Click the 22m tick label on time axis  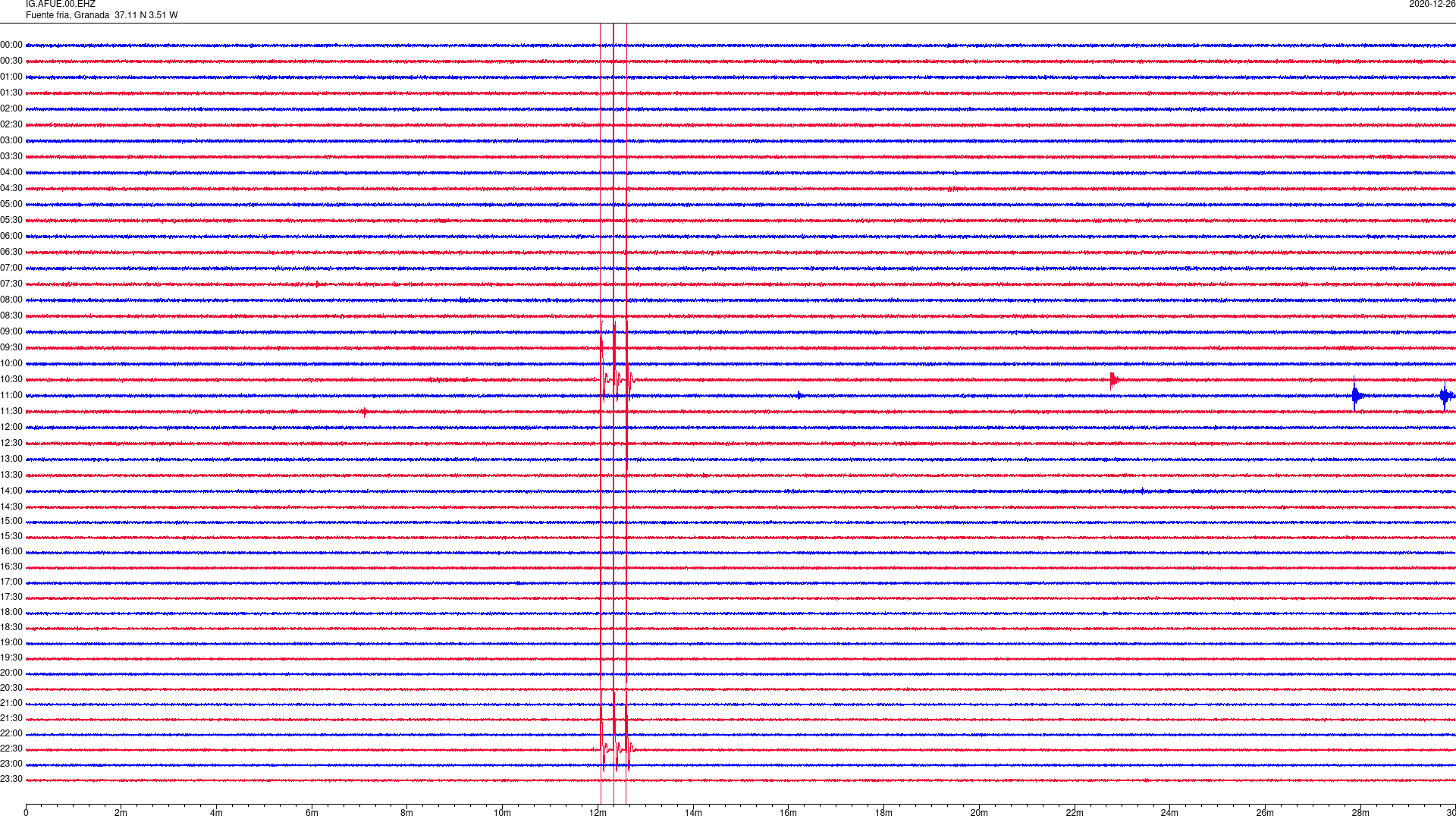(x=1075, y=813)
